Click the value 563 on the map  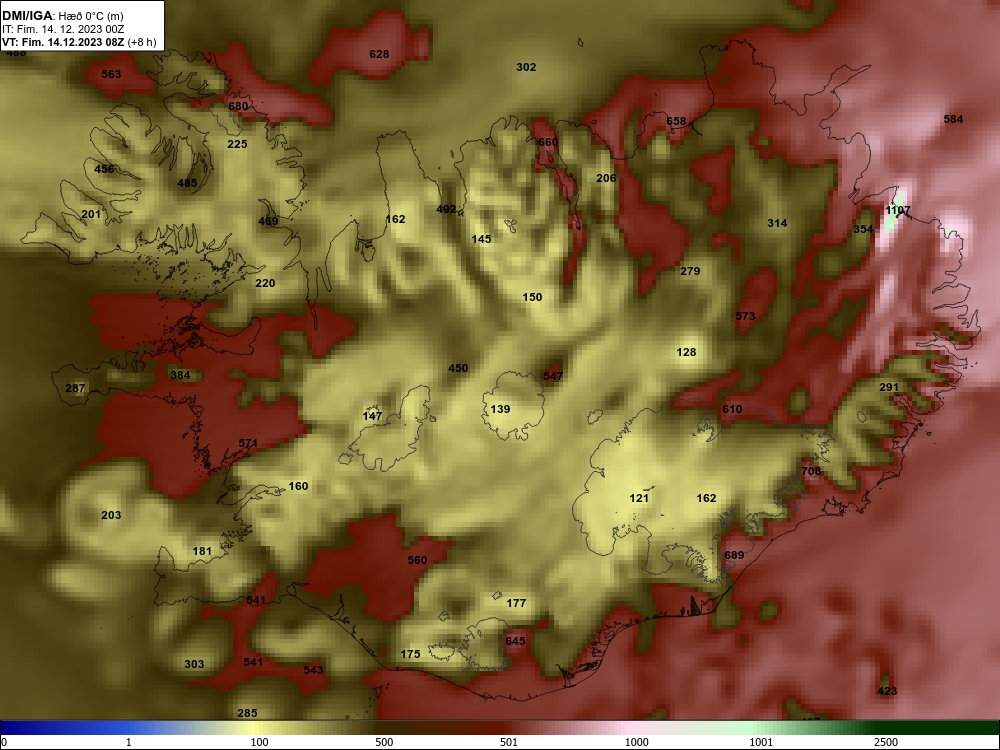pyautogui.click(x=111, y=74)
